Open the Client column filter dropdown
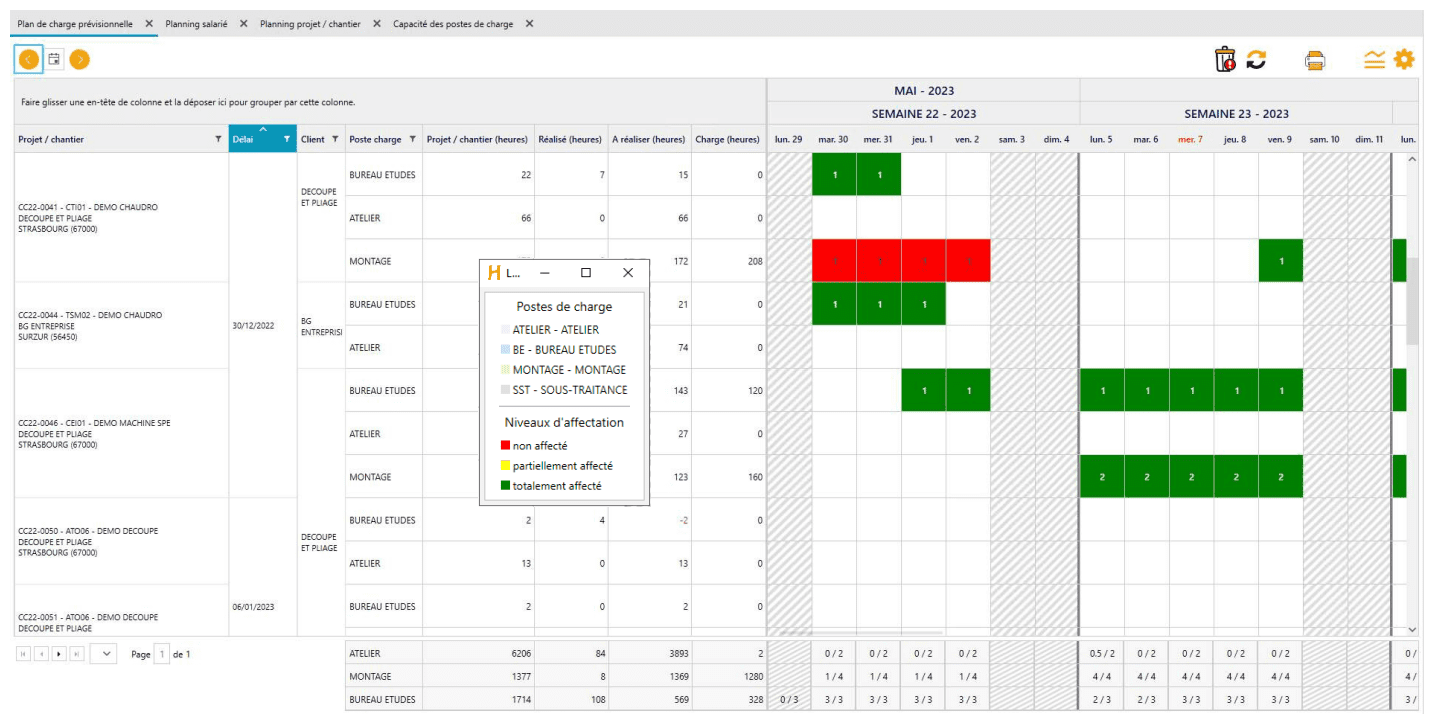The height and width of the screenshot is (723, 1434). click(x=336, y=139)
